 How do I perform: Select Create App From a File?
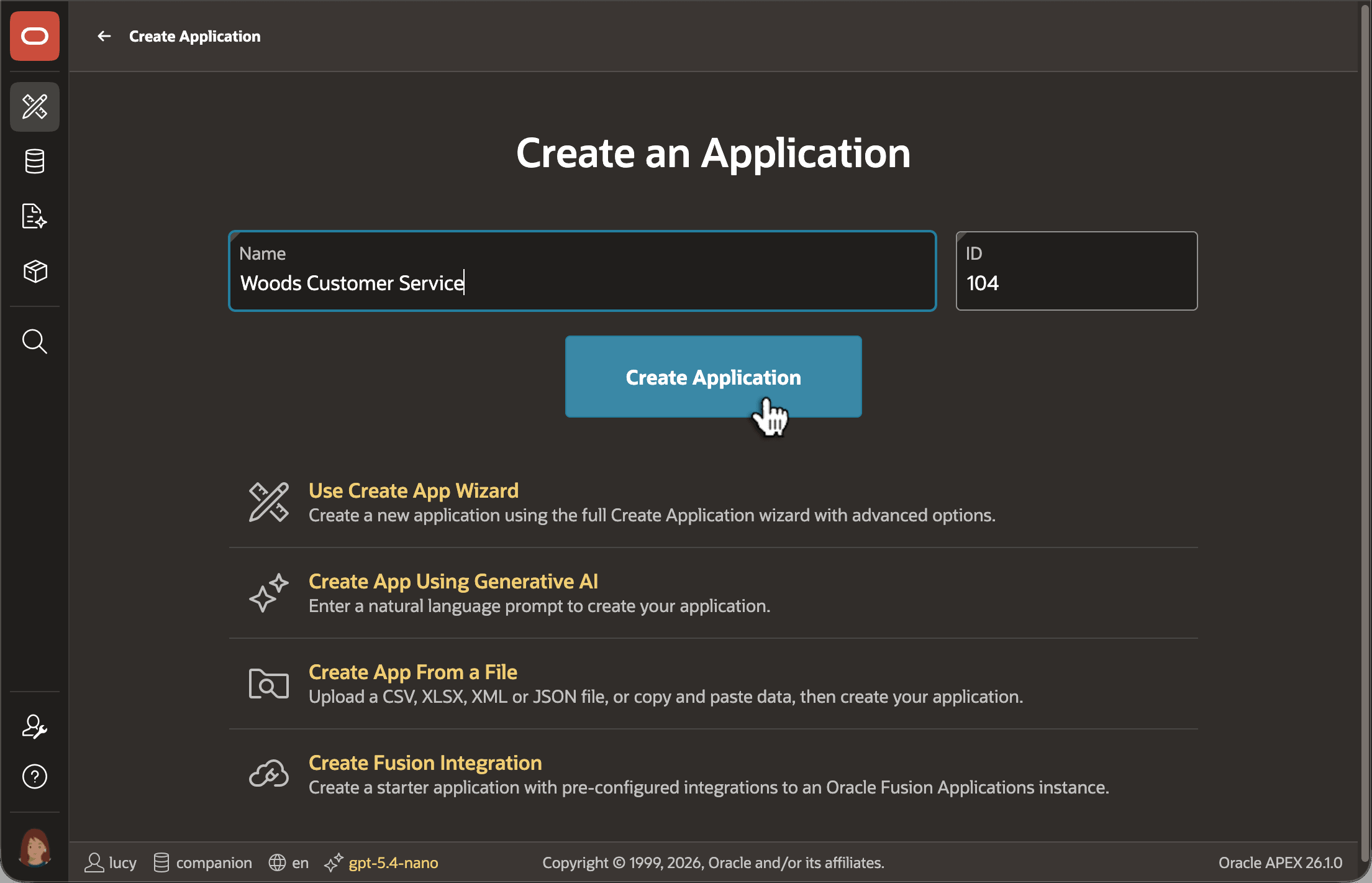413,672
